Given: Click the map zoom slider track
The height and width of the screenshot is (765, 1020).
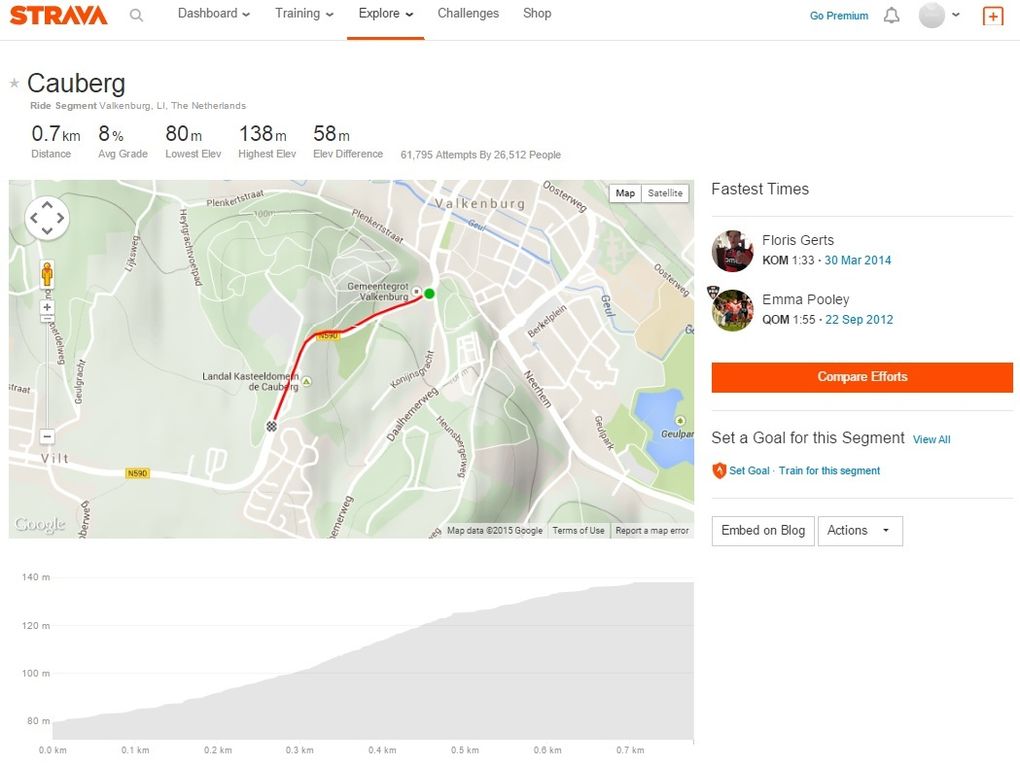Looking at the screenshot, I should tap(47, 370).
